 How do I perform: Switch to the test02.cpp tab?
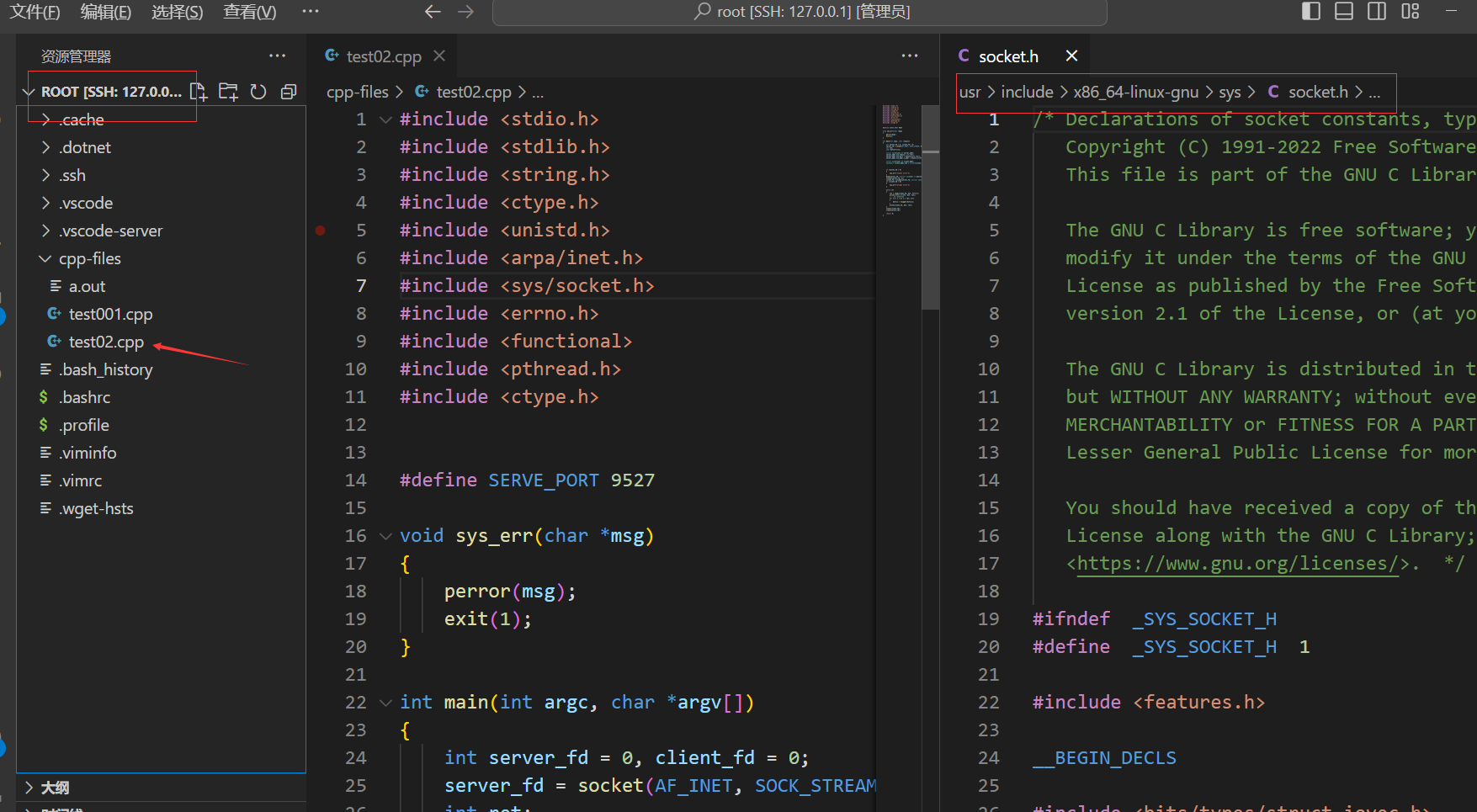tap(385, 56)
